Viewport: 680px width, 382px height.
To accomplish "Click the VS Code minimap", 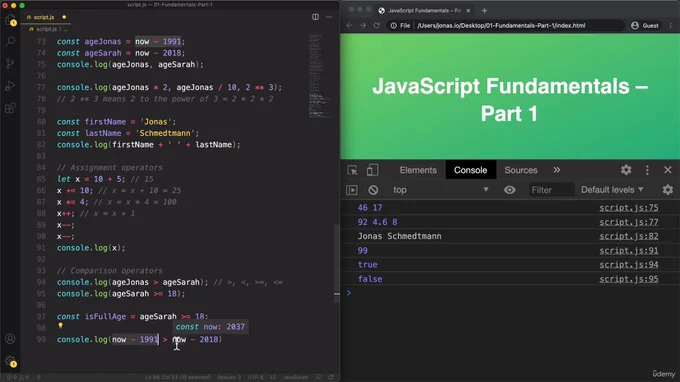I will pos(321,76).
